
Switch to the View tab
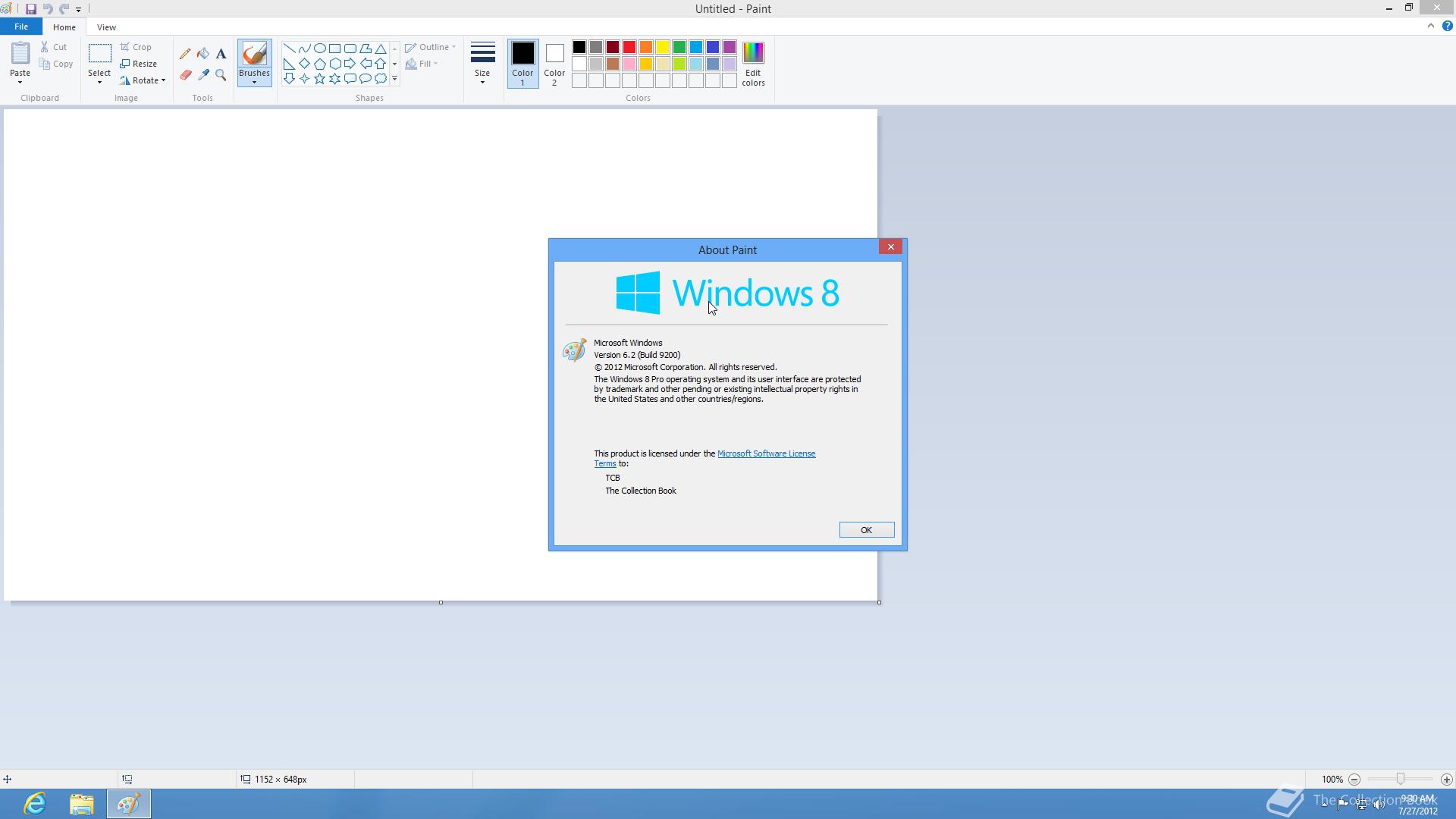point(106,27)
